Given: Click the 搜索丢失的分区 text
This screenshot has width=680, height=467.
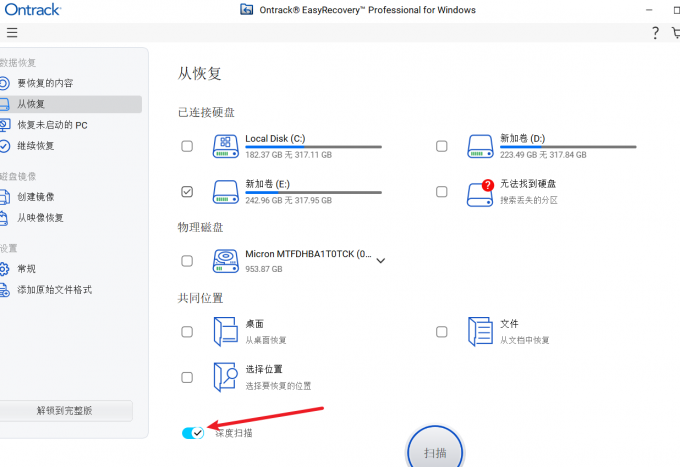Looking at the screenshot, I should coord(529,200).
